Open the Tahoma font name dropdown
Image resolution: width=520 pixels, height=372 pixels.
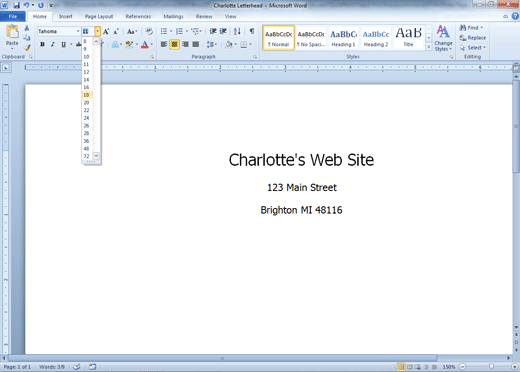point(78,31)
